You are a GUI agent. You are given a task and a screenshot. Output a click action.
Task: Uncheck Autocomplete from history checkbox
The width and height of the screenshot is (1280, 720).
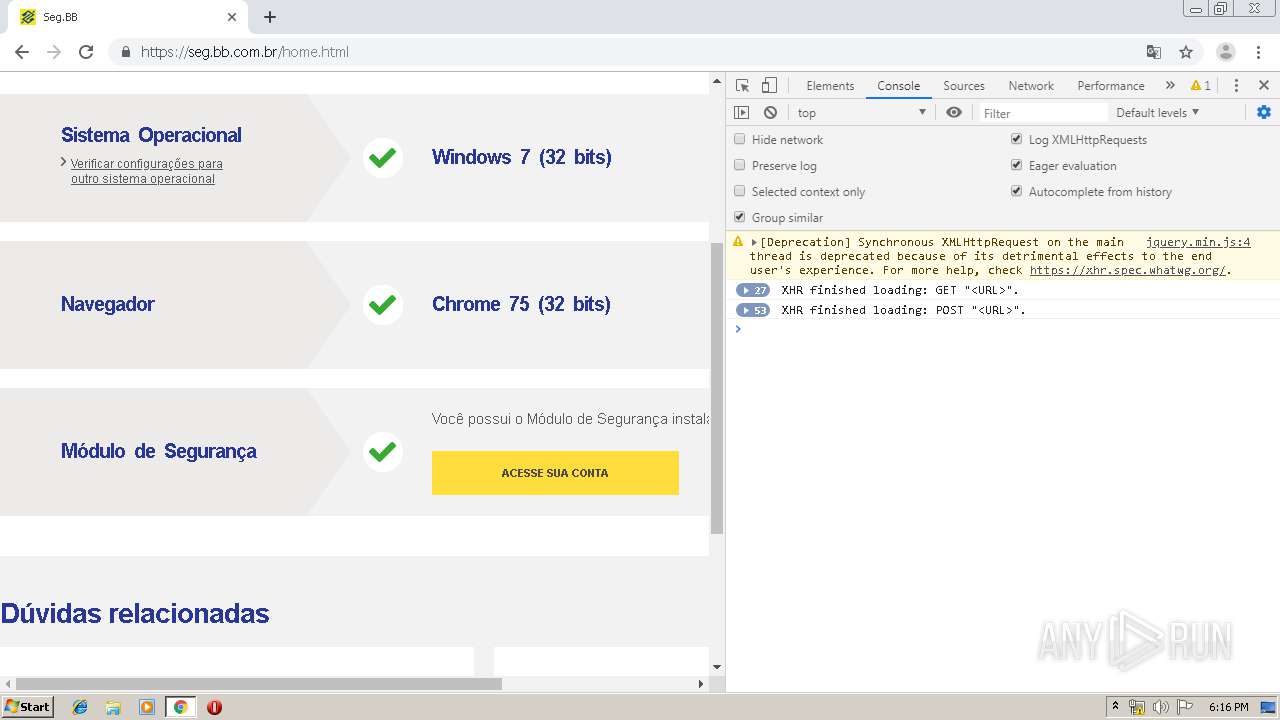[1017, 191]
